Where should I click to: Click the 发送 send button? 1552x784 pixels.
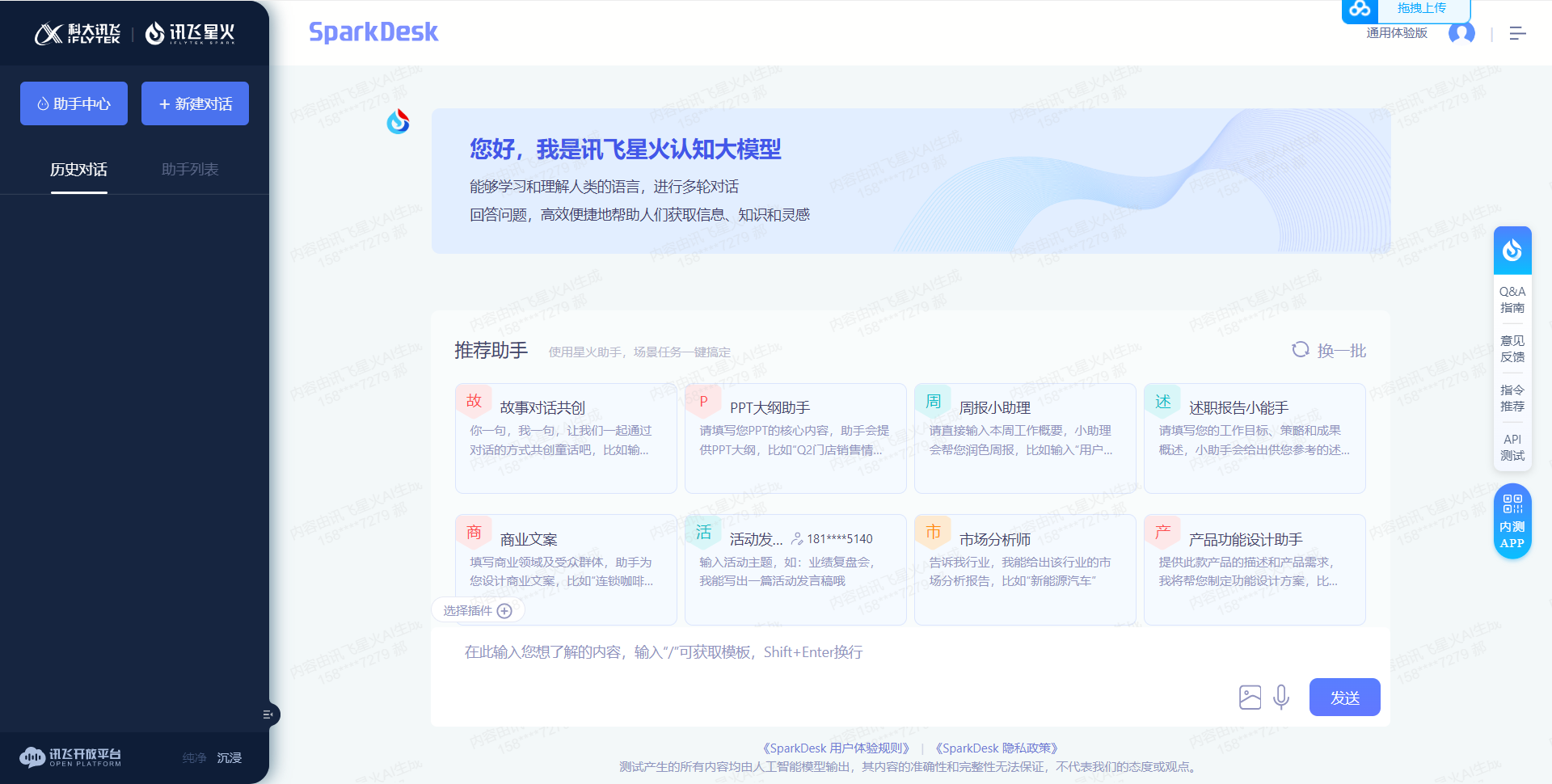click(1344, 696)
